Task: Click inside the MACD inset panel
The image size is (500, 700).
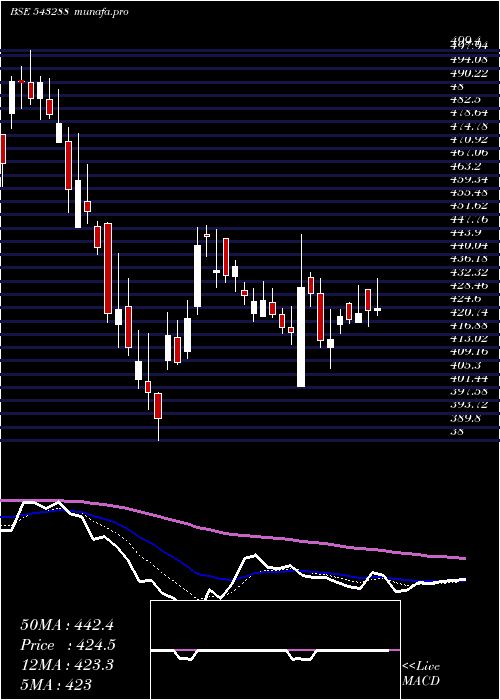Action: pyautogui.click(x=275, y=650)
